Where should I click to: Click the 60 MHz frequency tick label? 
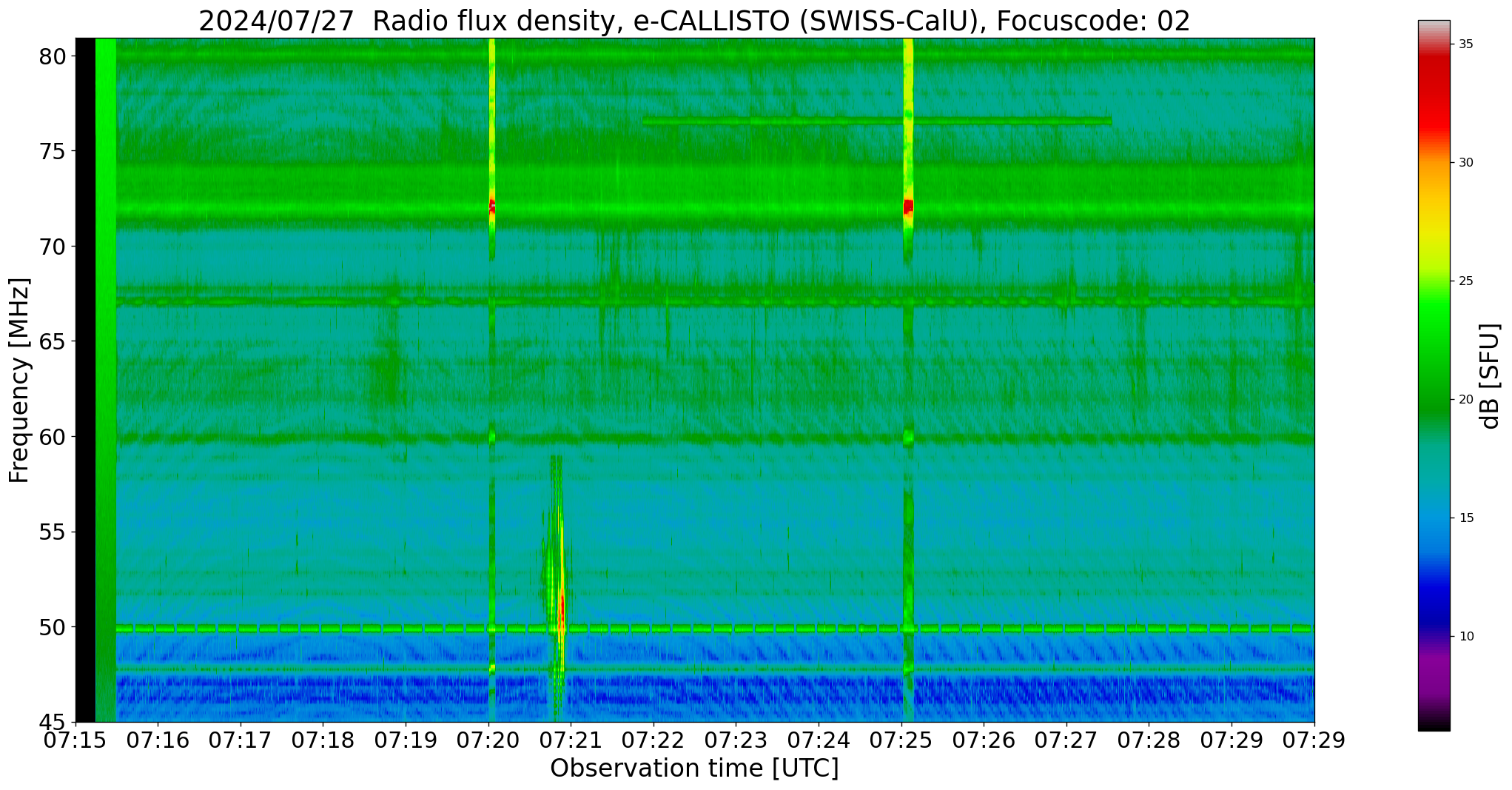coord(53,437)
